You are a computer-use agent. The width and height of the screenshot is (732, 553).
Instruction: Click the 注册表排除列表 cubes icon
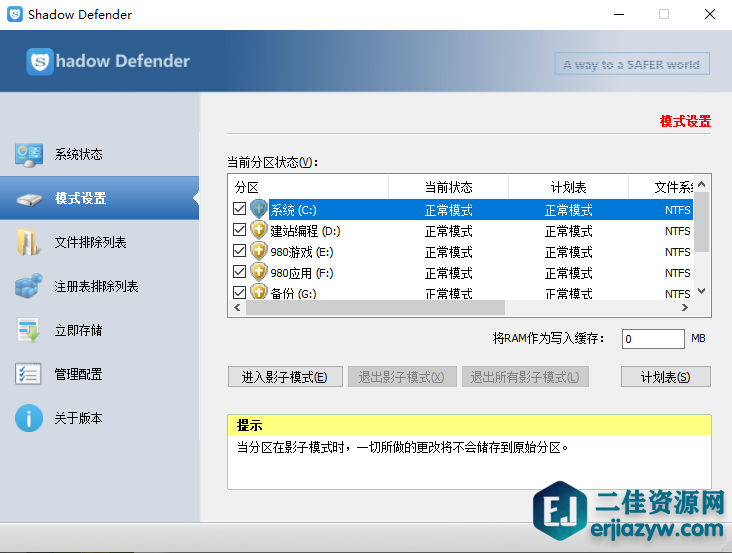(28, 286)
